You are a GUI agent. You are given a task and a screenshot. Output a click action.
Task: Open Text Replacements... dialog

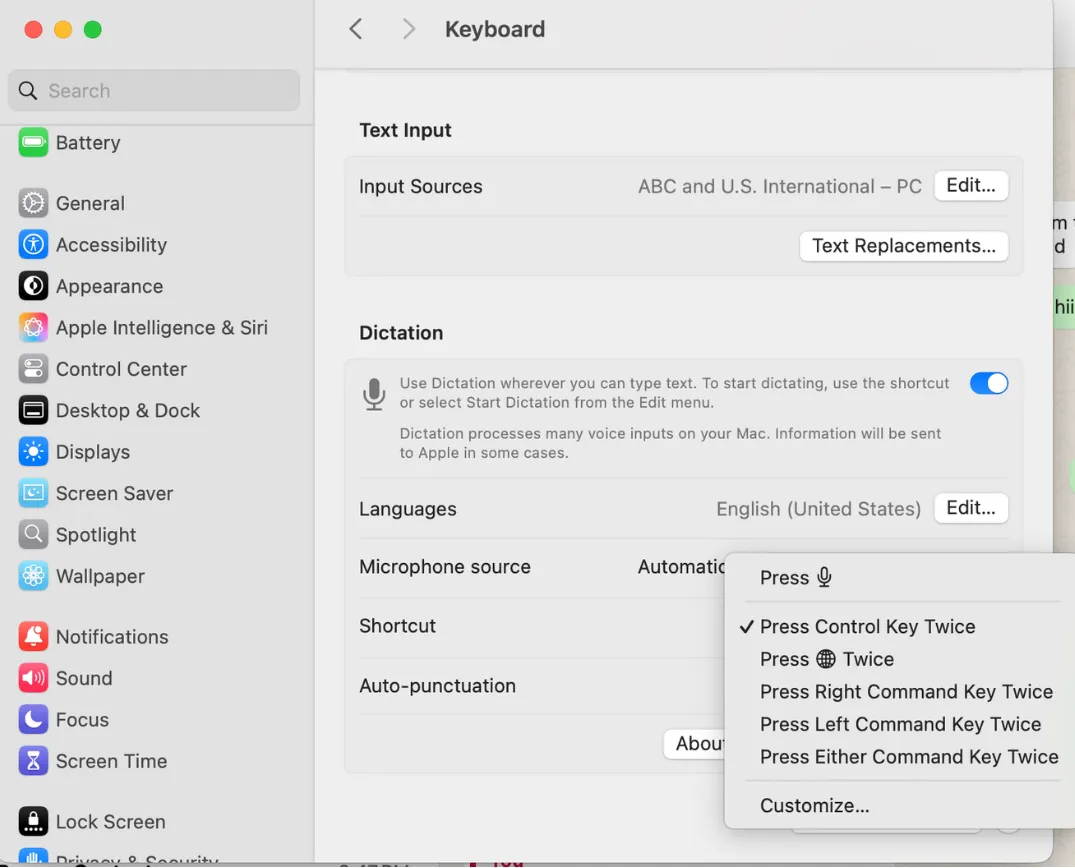[904, 246]
